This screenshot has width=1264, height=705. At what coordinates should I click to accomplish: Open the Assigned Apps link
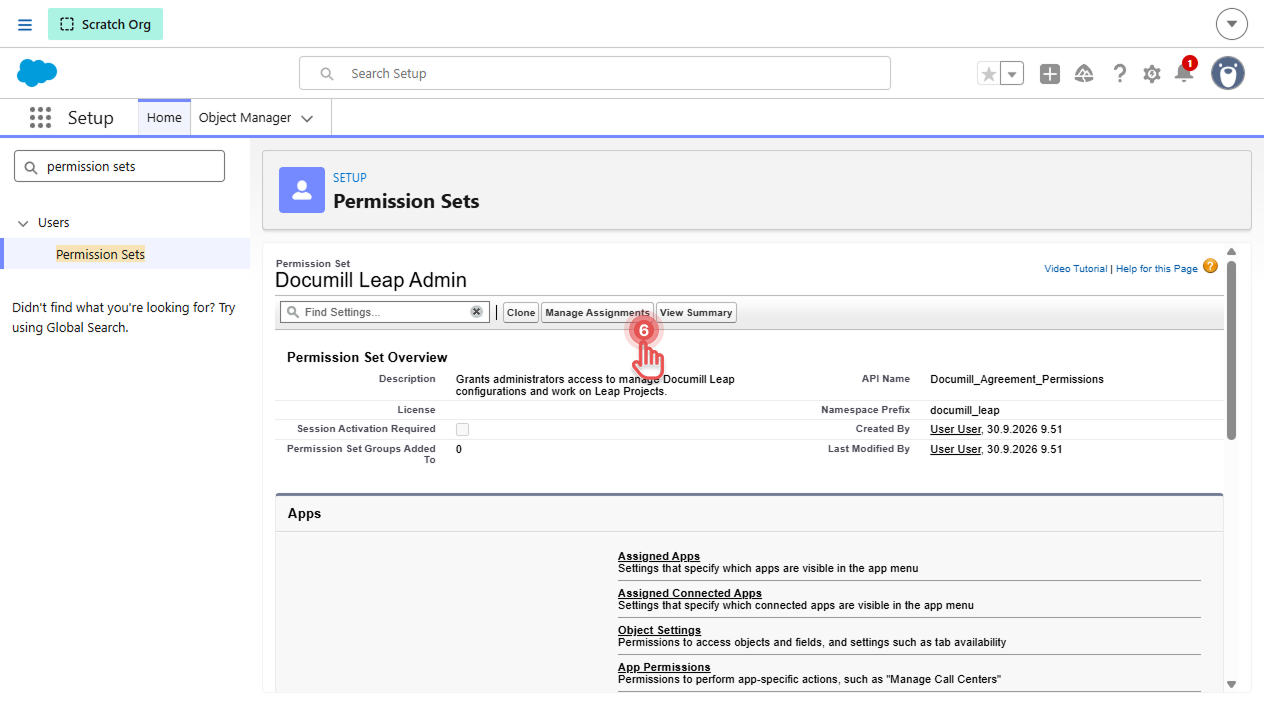[659, 556]
